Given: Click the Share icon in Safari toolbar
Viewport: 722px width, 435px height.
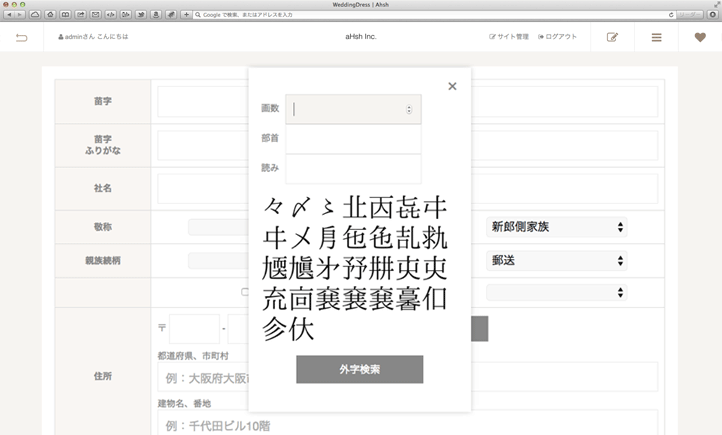Looking at the screenshot, I should pos(81,15).
